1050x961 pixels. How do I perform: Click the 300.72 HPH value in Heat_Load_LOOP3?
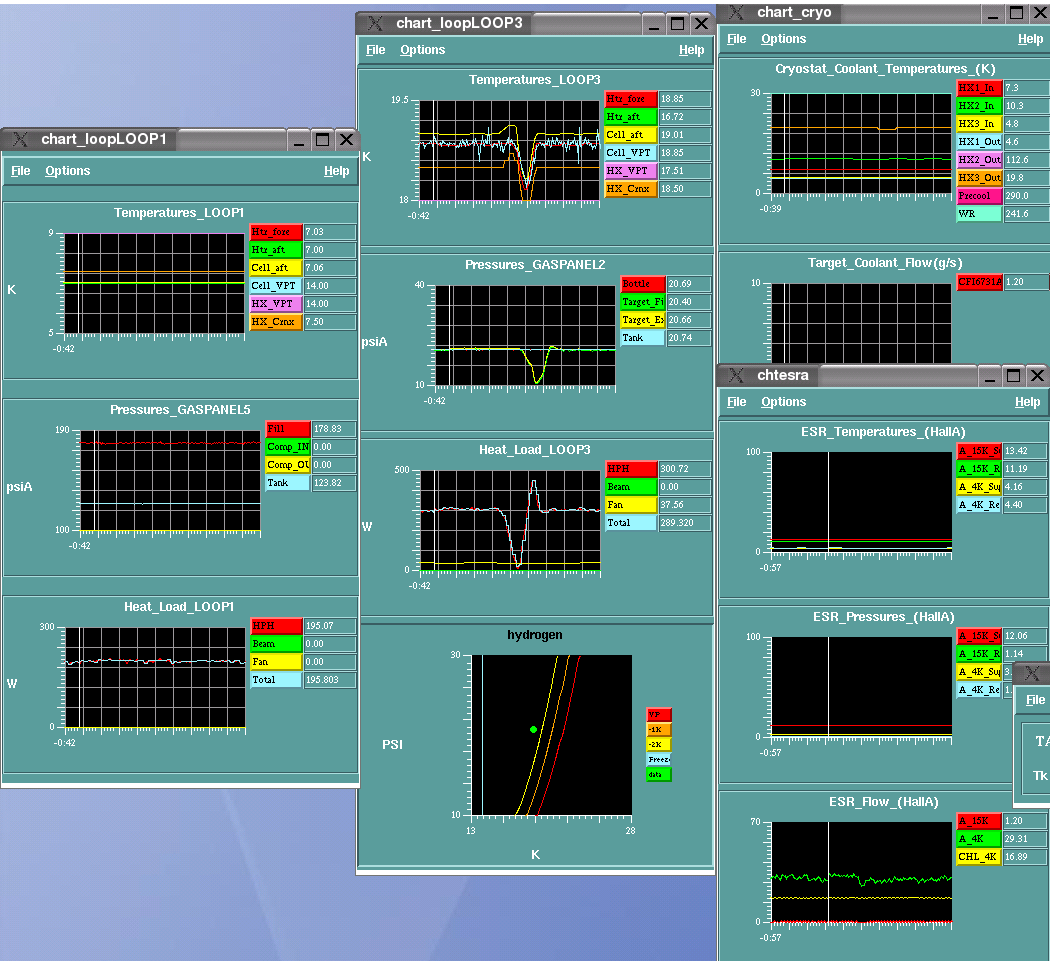[684, 469]
